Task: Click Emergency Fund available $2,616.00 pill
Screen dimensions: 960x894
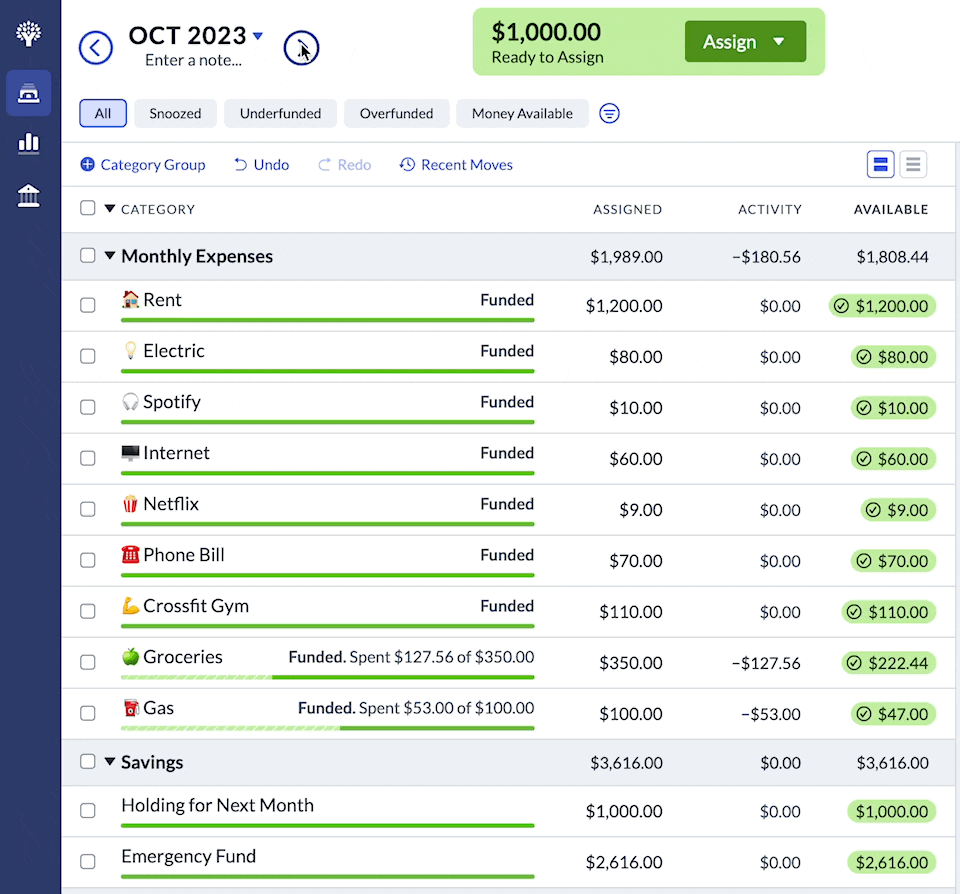Action: click(891, 862)
